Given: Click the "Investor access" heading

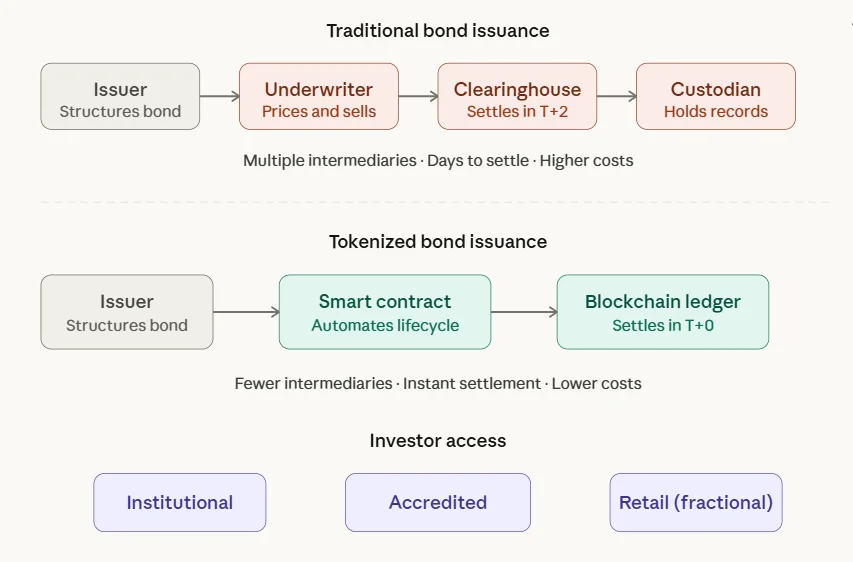Looking at the screenshot, I should pos(437,441).
